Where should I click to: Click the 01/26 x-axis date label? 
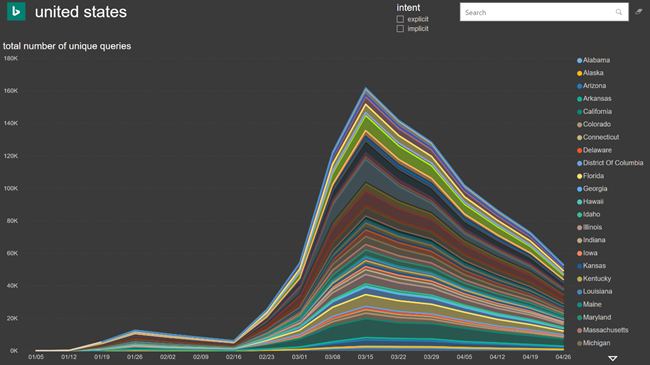point(135,357)
